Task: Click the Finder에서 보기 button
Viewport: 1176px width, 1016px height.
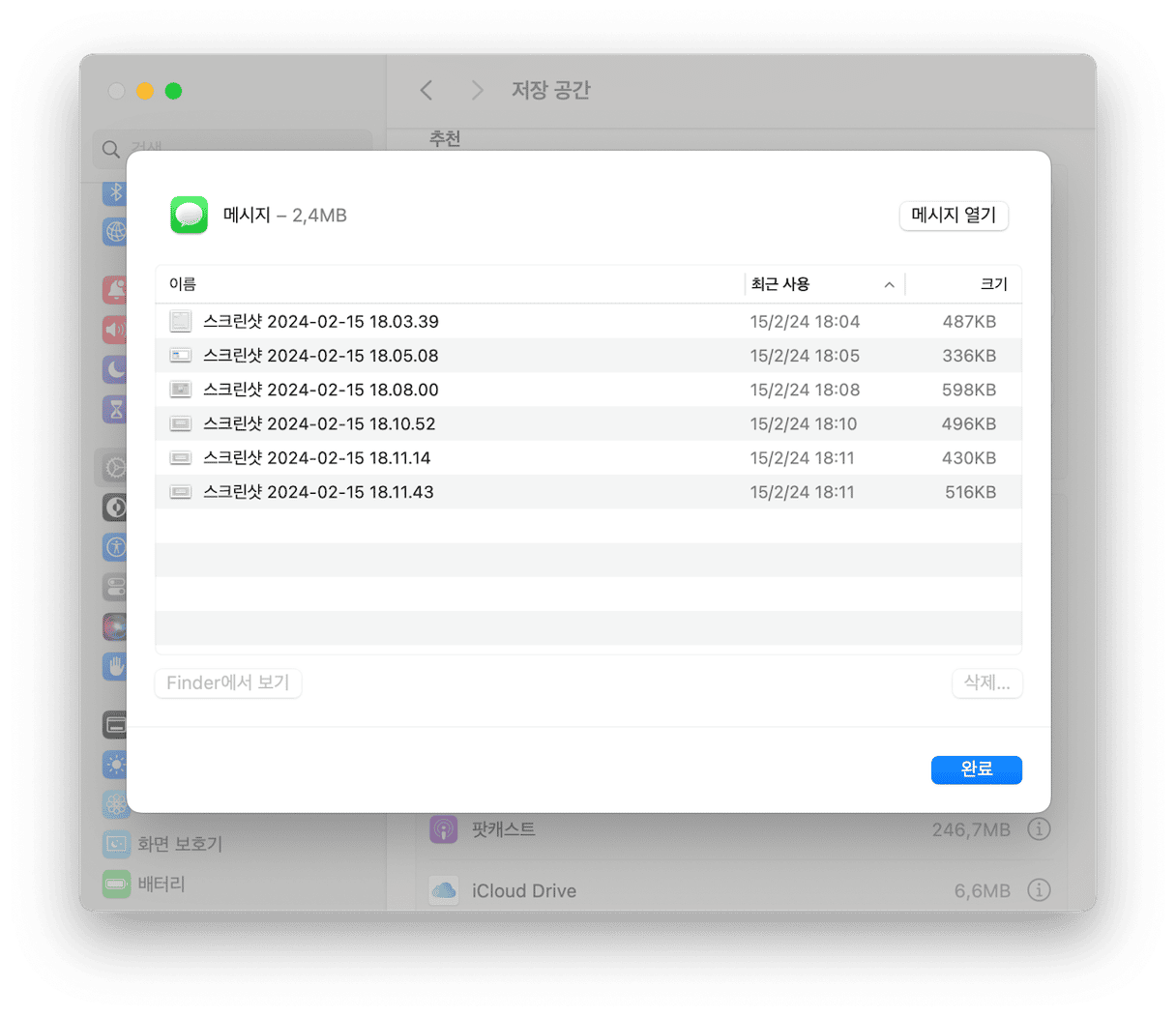Action: tap(228, 683)
